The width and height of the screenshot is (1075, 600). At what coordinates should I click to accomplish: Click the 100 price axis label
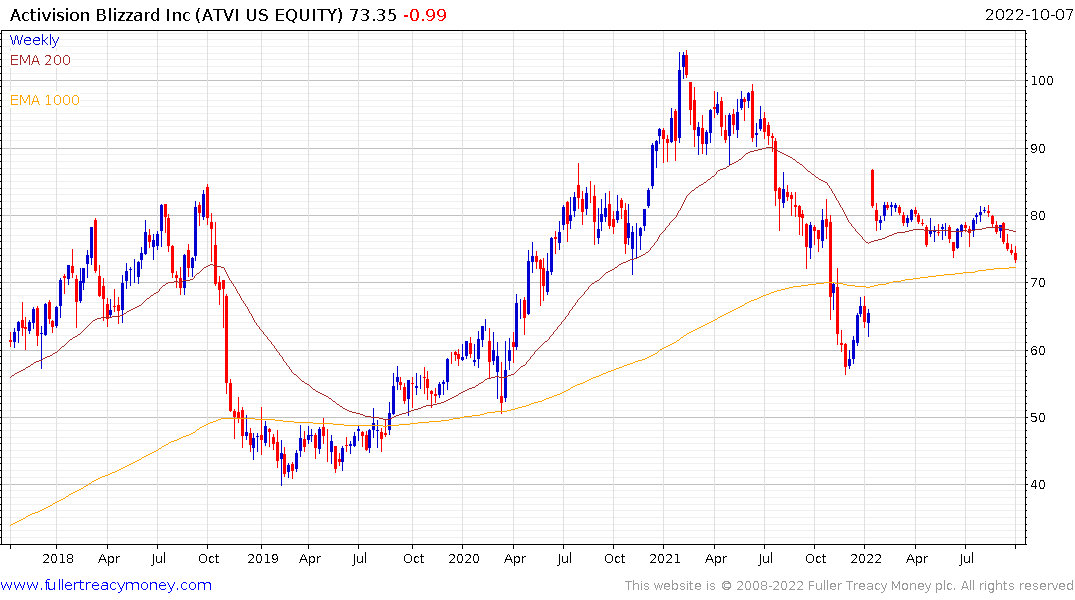point(1042,81)
